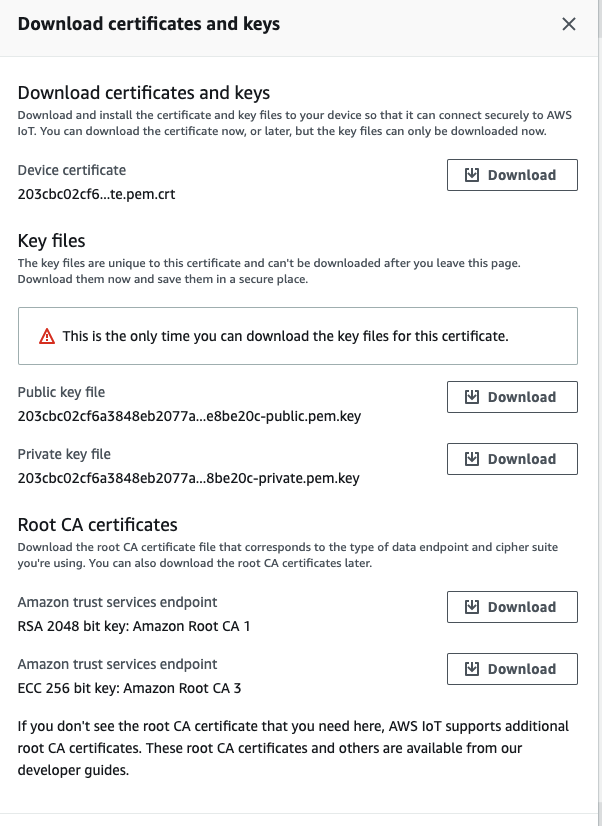
Task: Select the private.pem.key filename text
Action: click(x=189, y=478)
